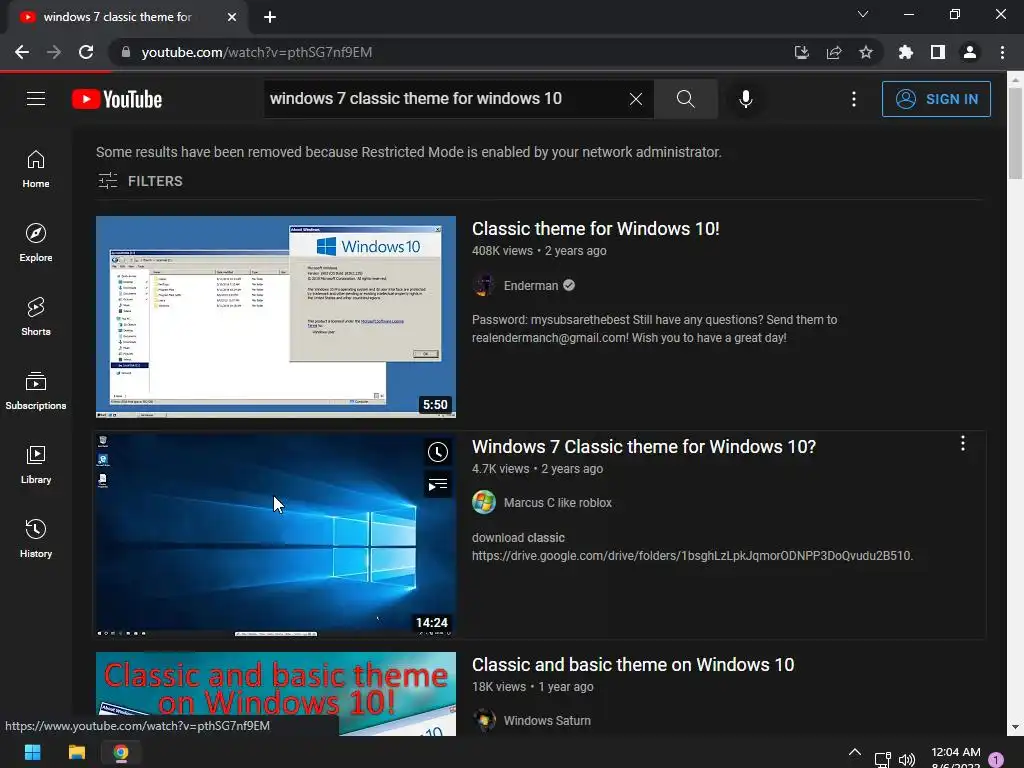Open a new browser tab

(270, 17)
